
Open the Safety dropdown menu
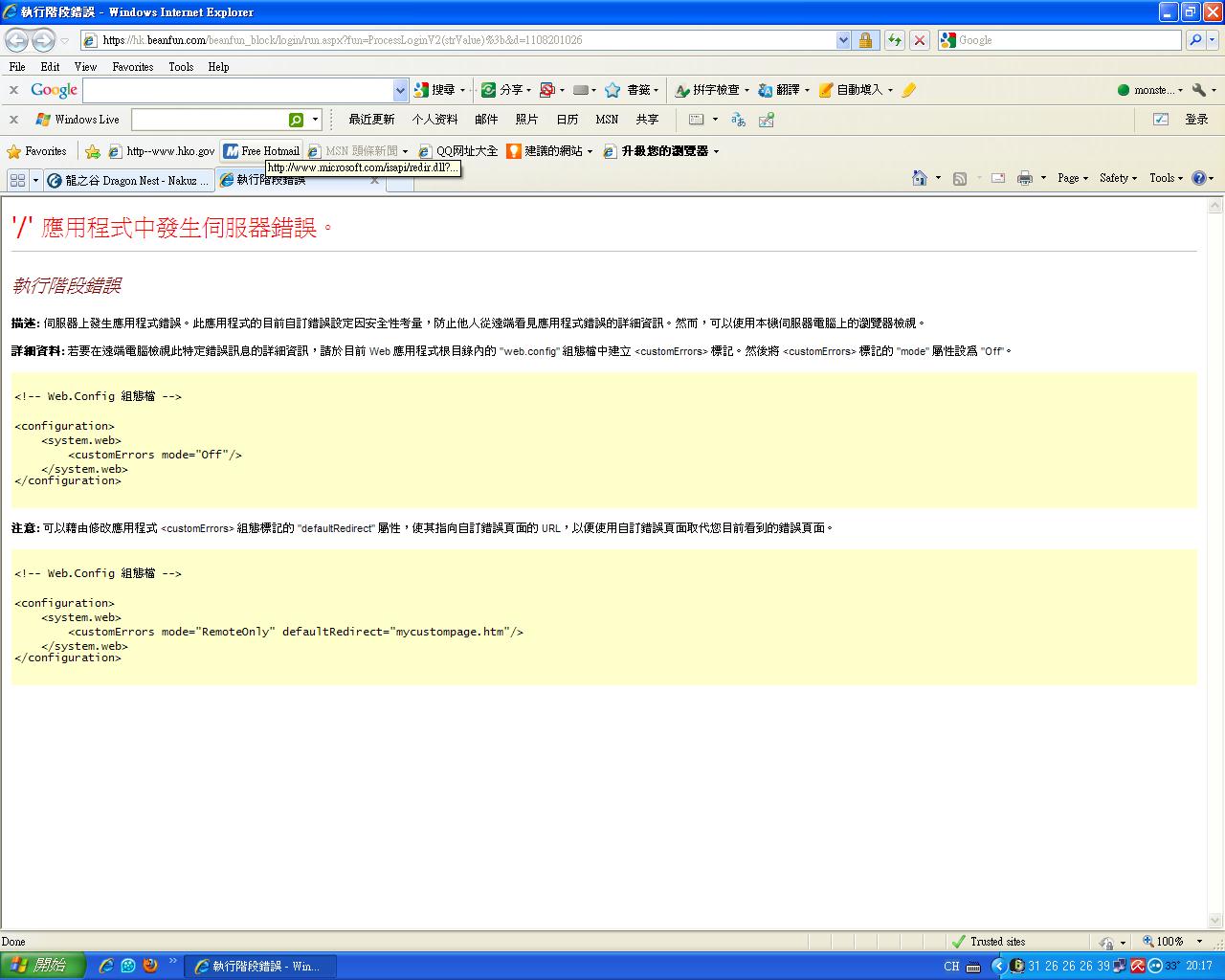(x=1118, y=178)
